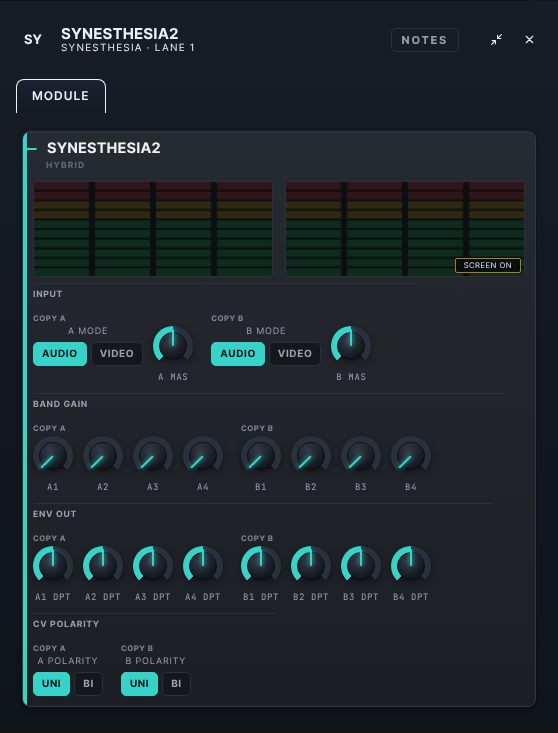Click the A4 DPT envelope knob
Screen dimensions: 558x733
203,566
